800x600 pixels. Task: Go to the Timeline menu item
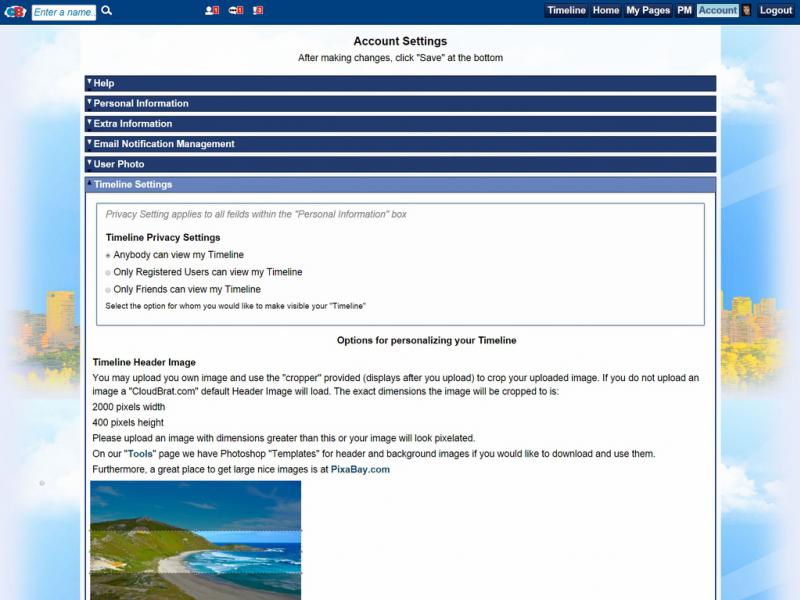[x=566, y=11]
